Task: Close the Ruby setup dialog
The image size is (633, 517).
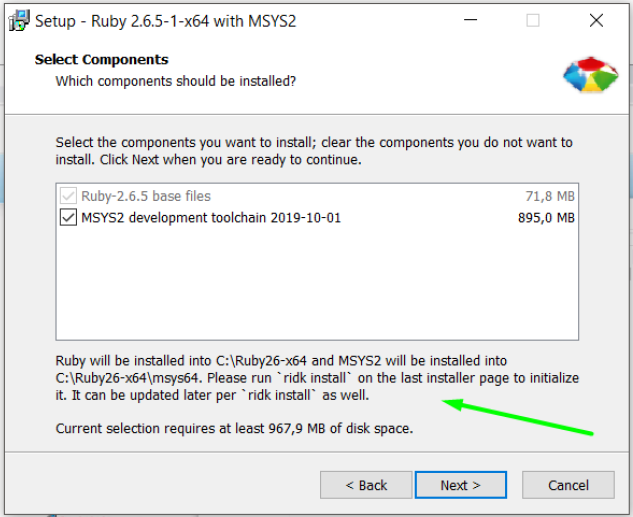Action: coord(596,20)
